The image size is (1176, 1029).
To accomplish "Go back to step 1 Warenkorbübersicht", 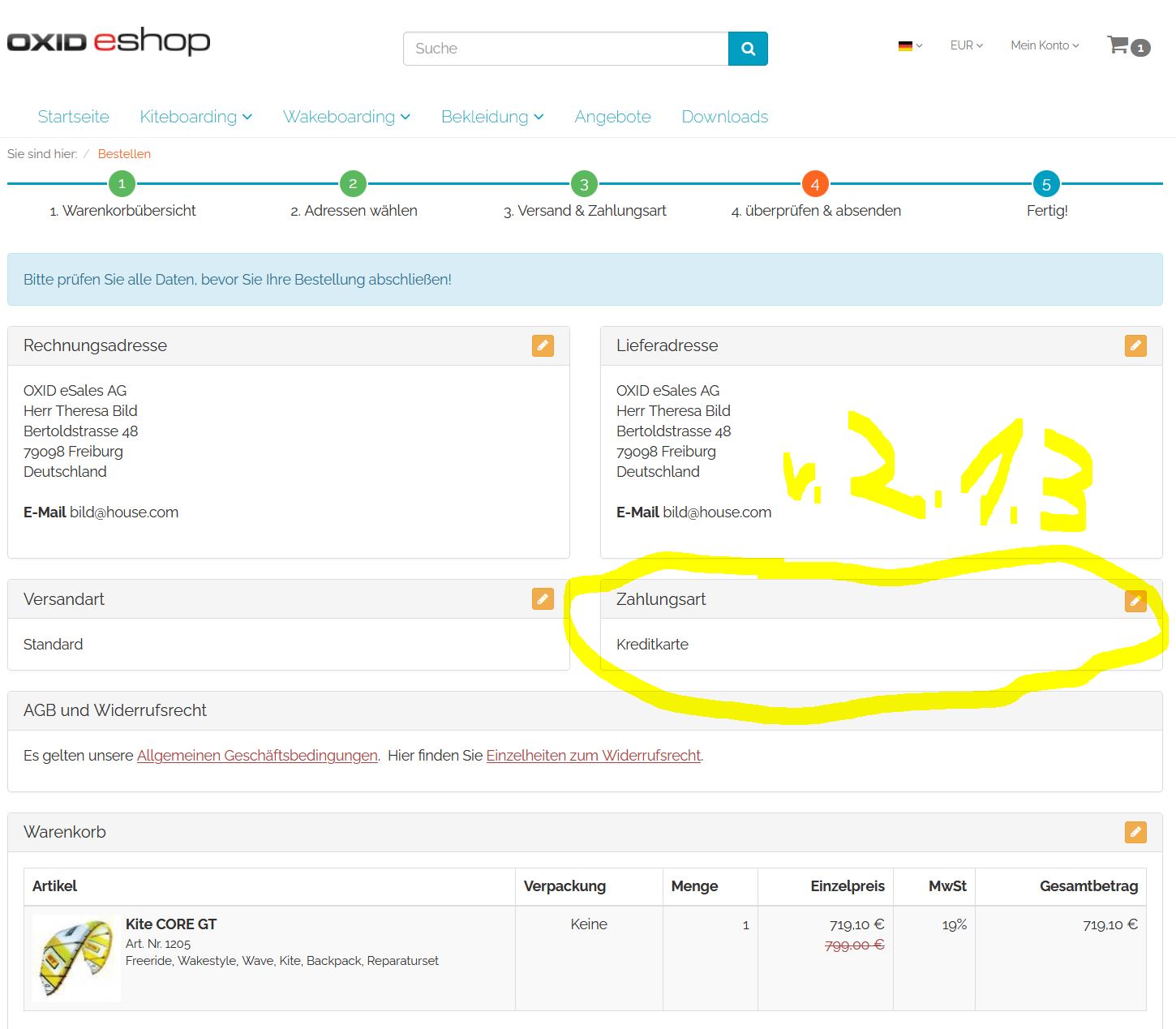I will (x=122, y=185).
